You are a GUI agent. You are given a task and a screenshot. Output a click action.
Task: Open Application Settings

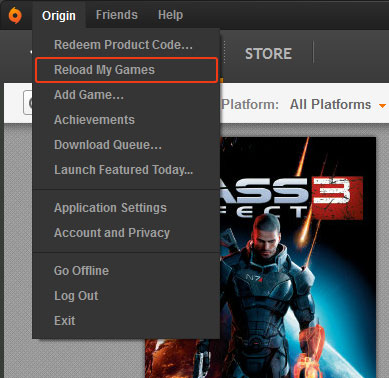click(126, 208)
